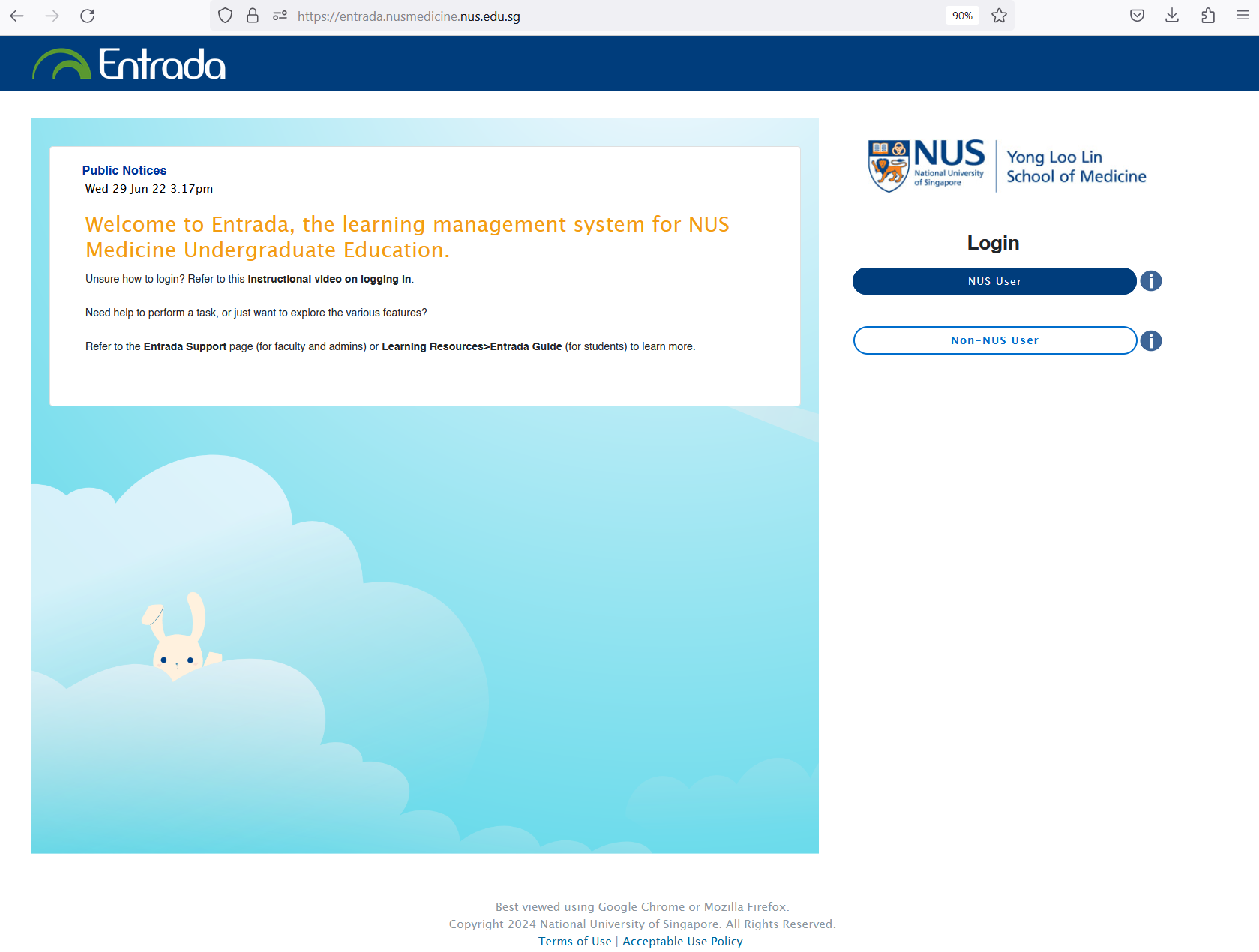
Task: Save page to Pocket icon
Action: click(1137, 16)
